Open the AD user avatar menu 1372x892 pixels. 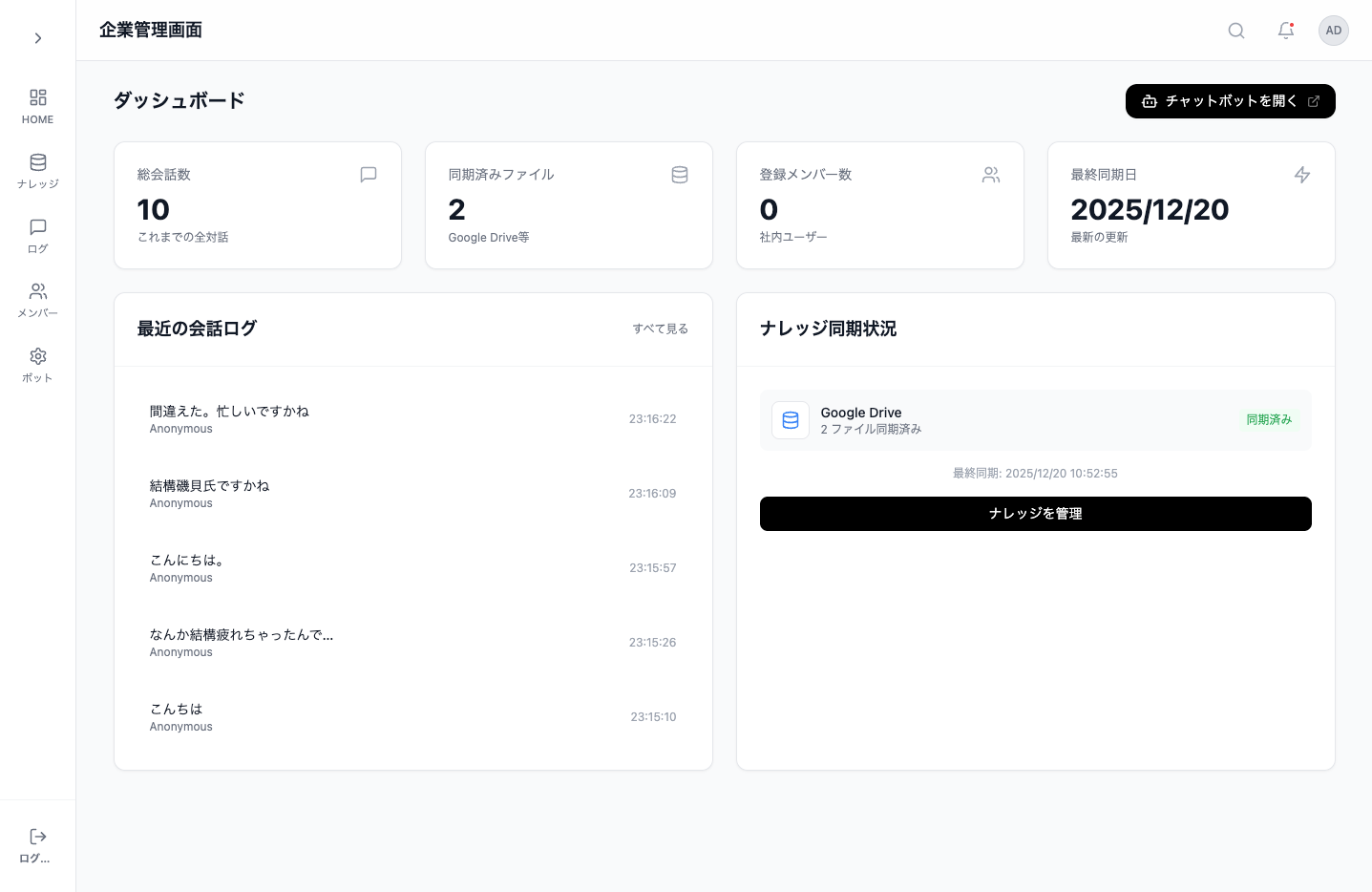point(1334,31)
